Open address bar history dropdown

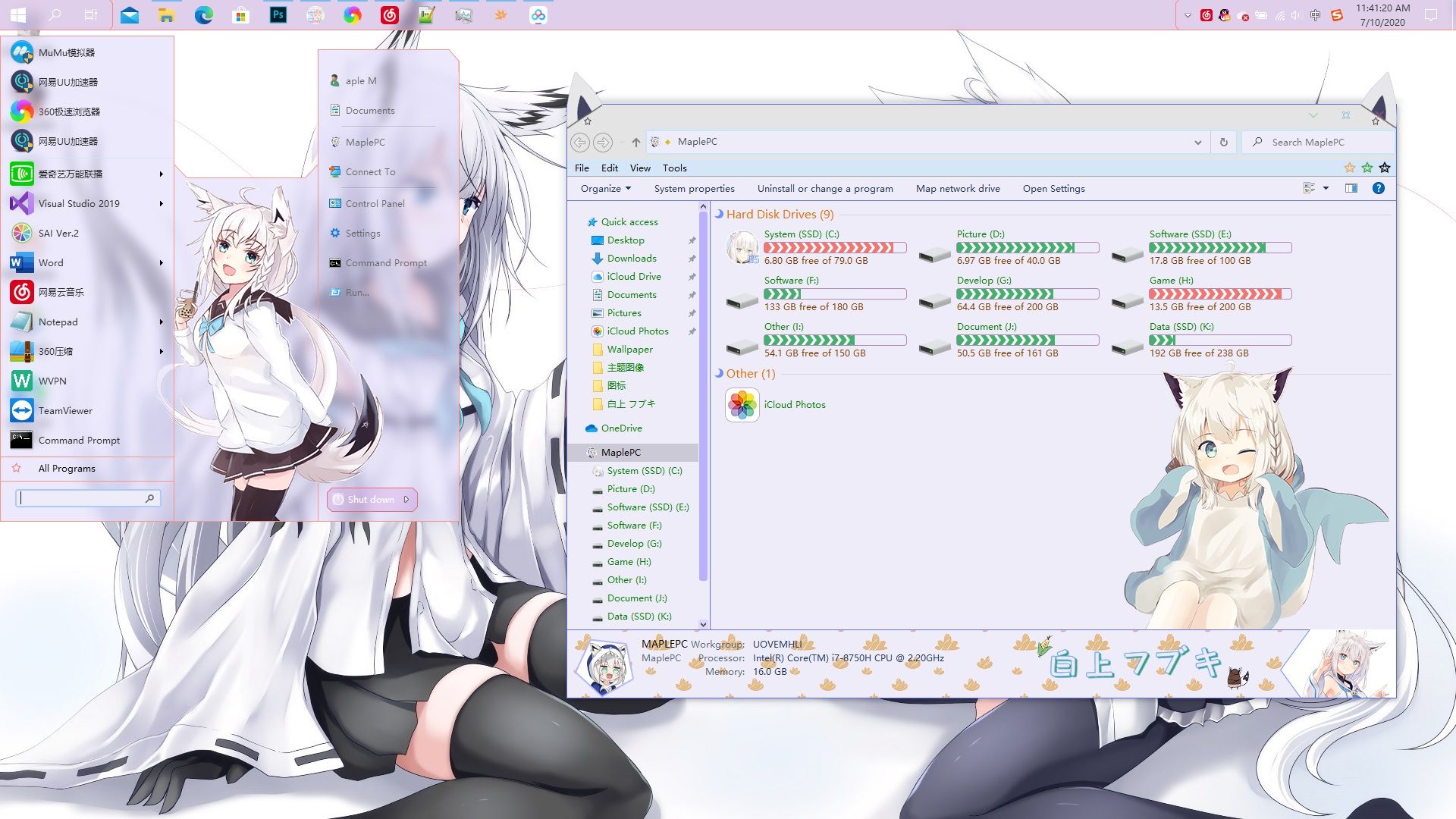point(1197,142)
